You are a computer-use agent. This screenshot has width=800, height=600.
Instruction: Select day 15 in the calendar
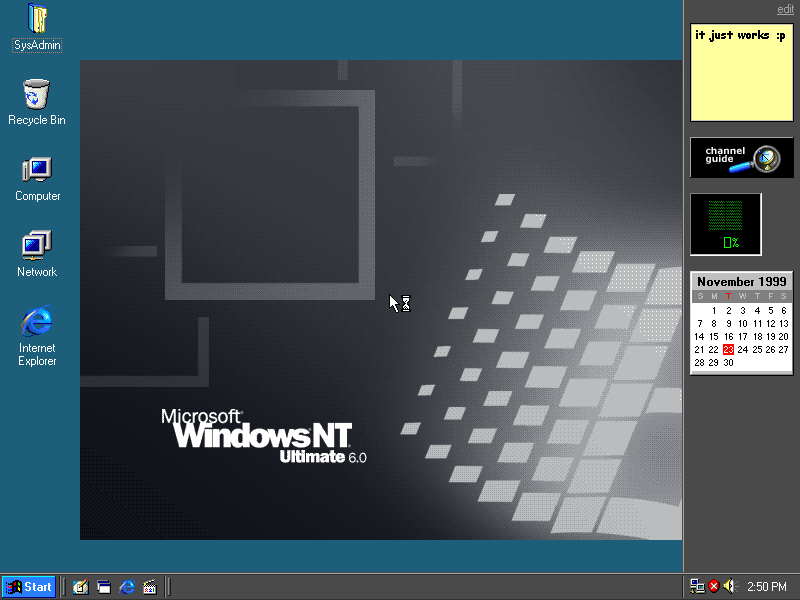coord(714,337)
